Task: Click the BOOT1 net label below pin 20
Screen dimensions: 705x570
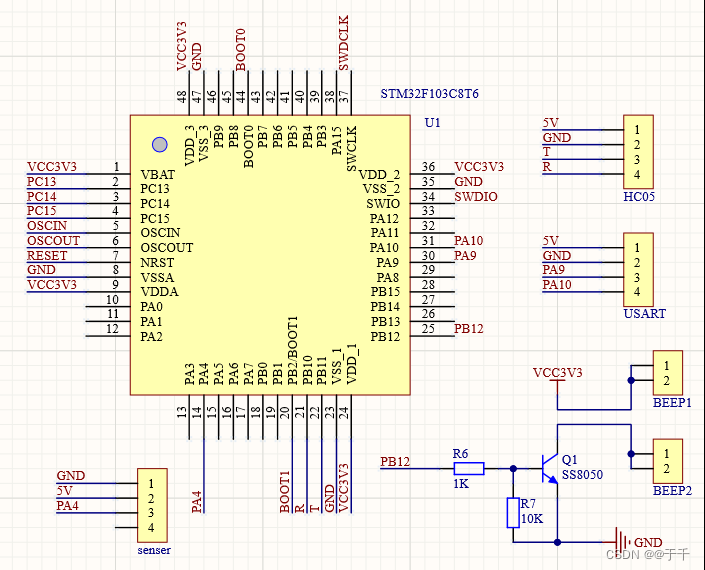Action: pyautogui.click(x=285, y=492)
